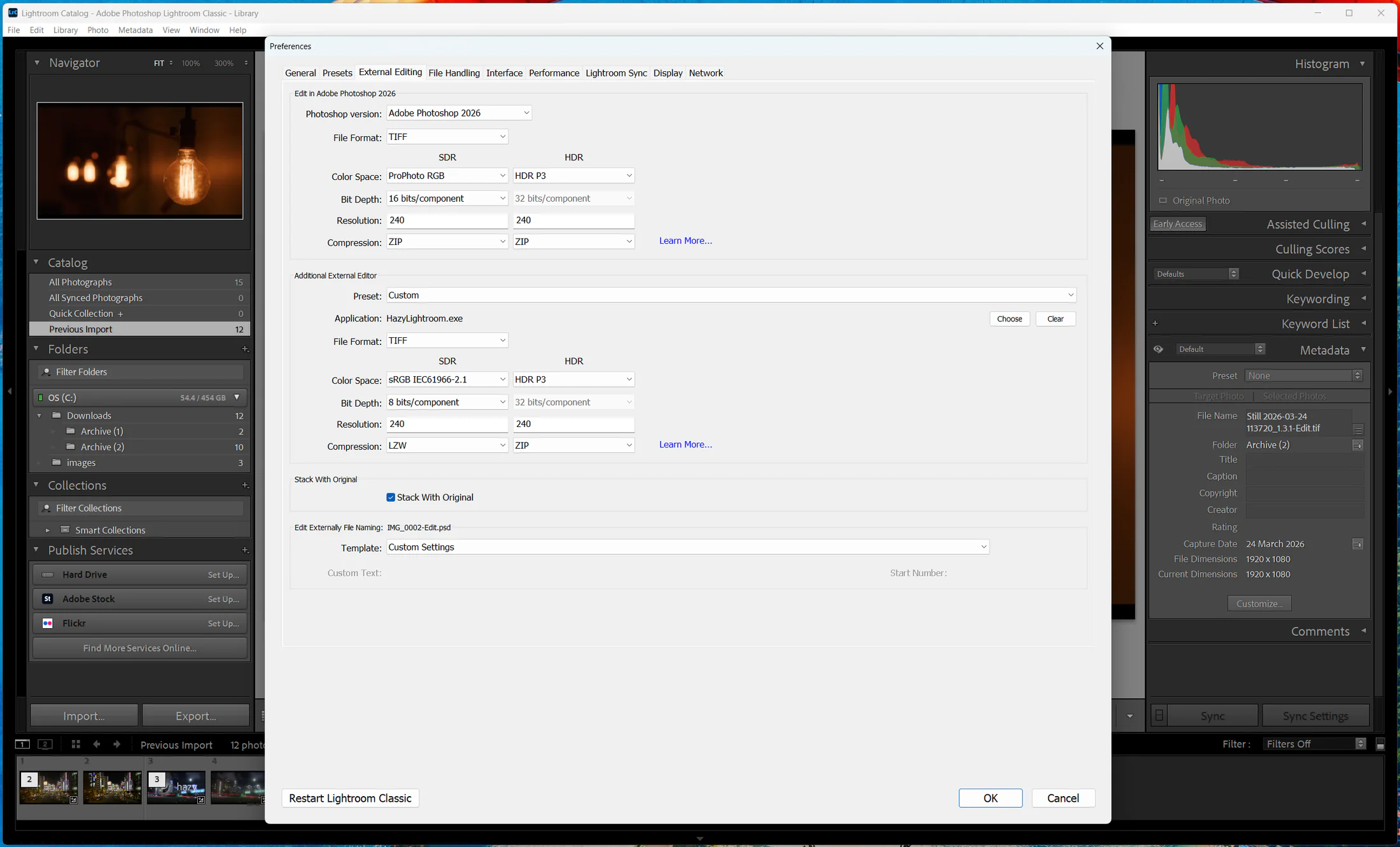Click the Flickr publish service icon
This screenshot has width=1400, height=847.
[x=48, y=623]
